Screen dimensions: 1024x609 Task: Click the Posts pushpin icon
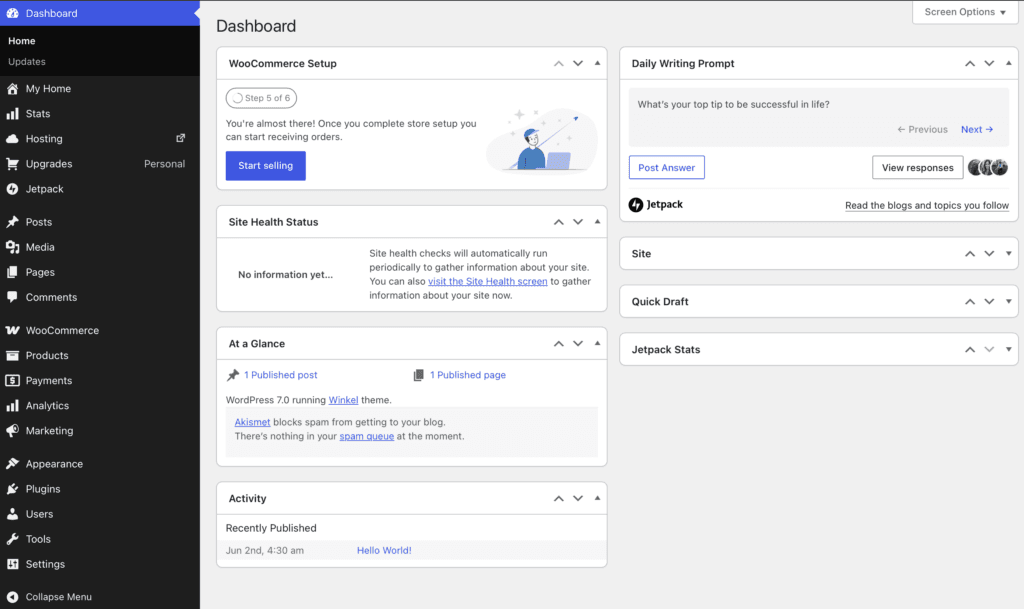point(12,222)
